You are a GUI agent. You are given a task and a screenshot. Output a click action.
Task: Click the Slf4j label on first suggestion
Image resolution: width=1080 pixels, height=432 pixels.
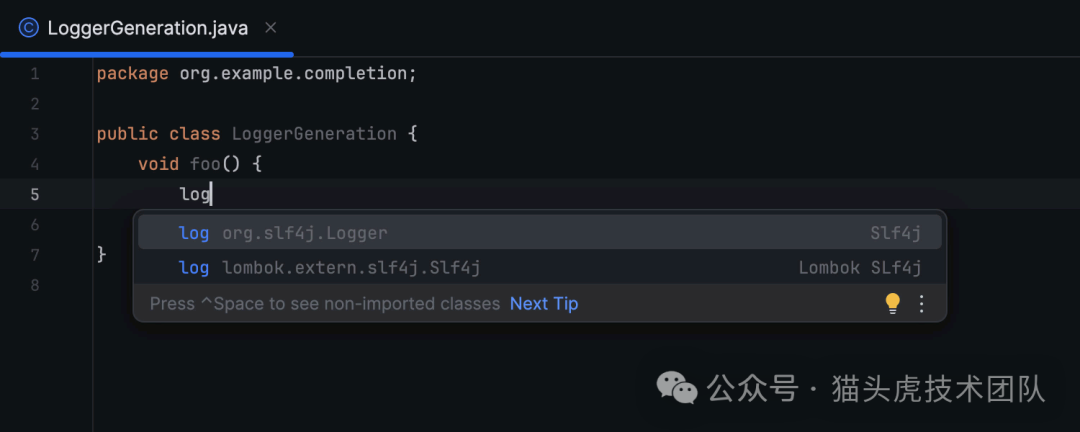tap(894, 233)
